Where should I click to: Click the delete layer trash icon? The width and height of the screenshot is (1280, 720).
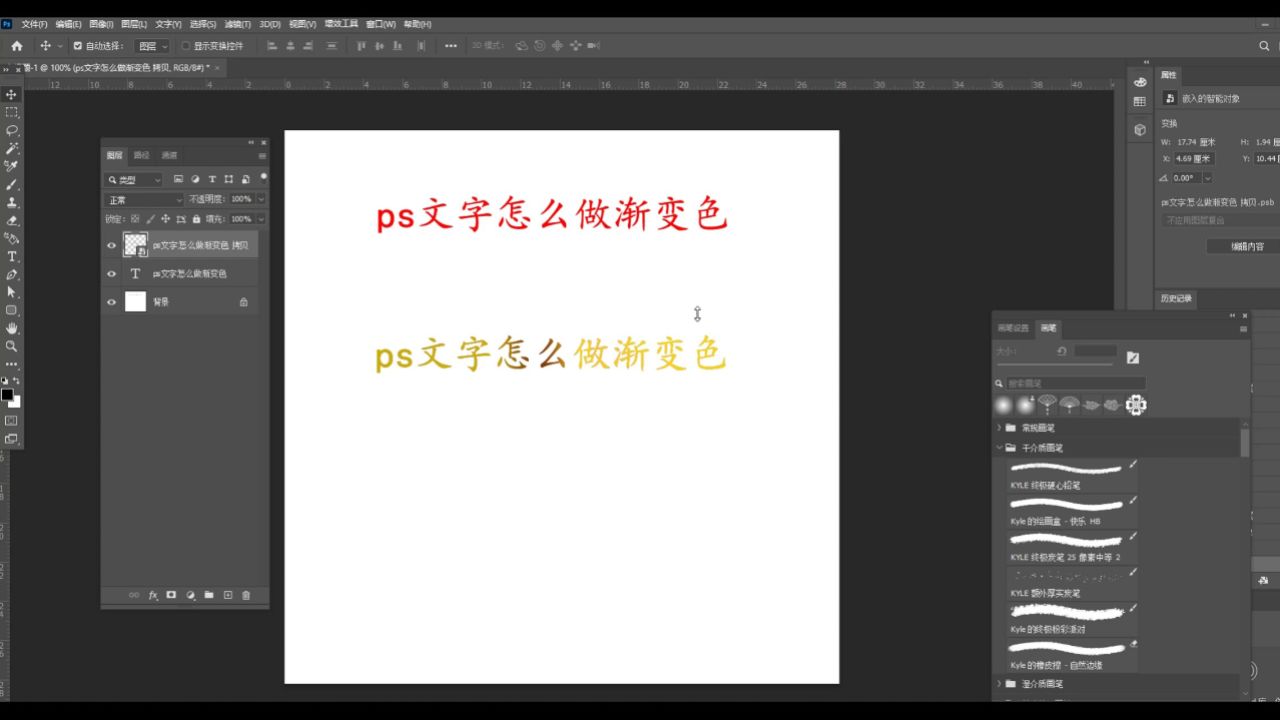(x=245, y=595)
